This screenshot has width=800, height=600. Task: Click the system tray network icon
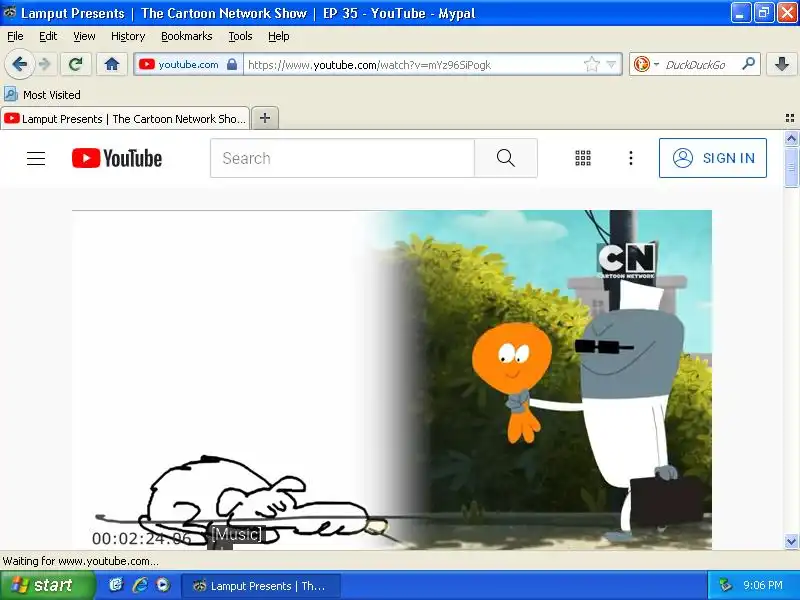[725, 585]
